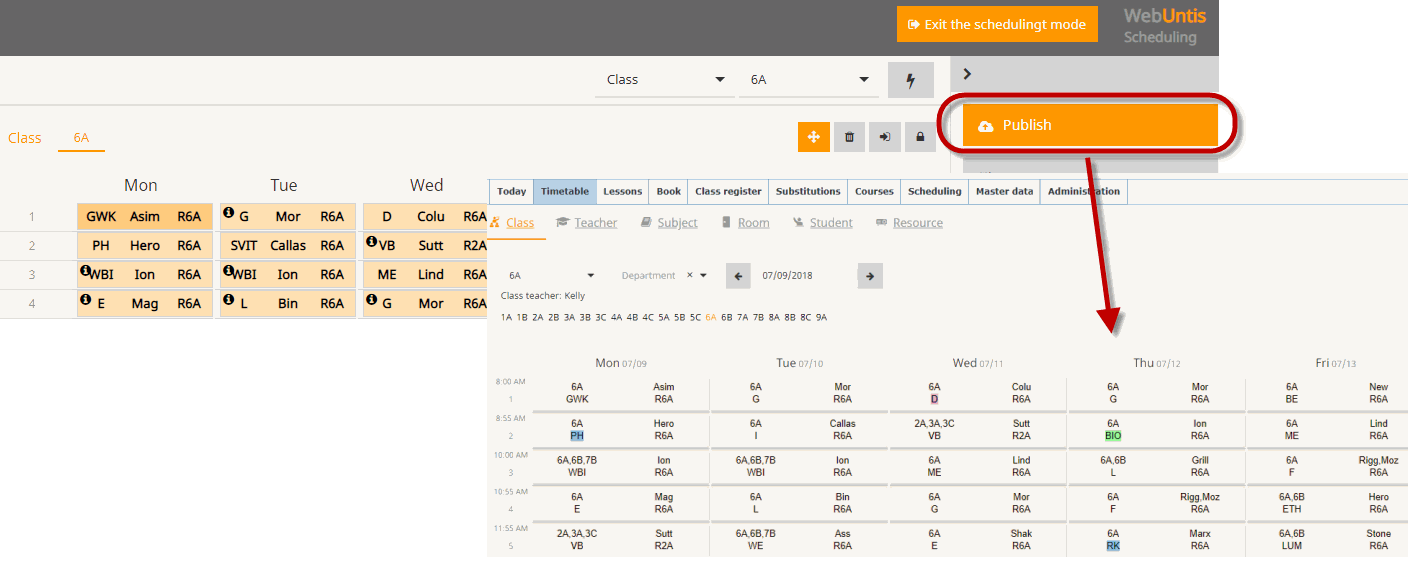1408x563 pixels.
Task: Open the 6A class dropdown in scheduling header
Action: click(x=809, y=80)
